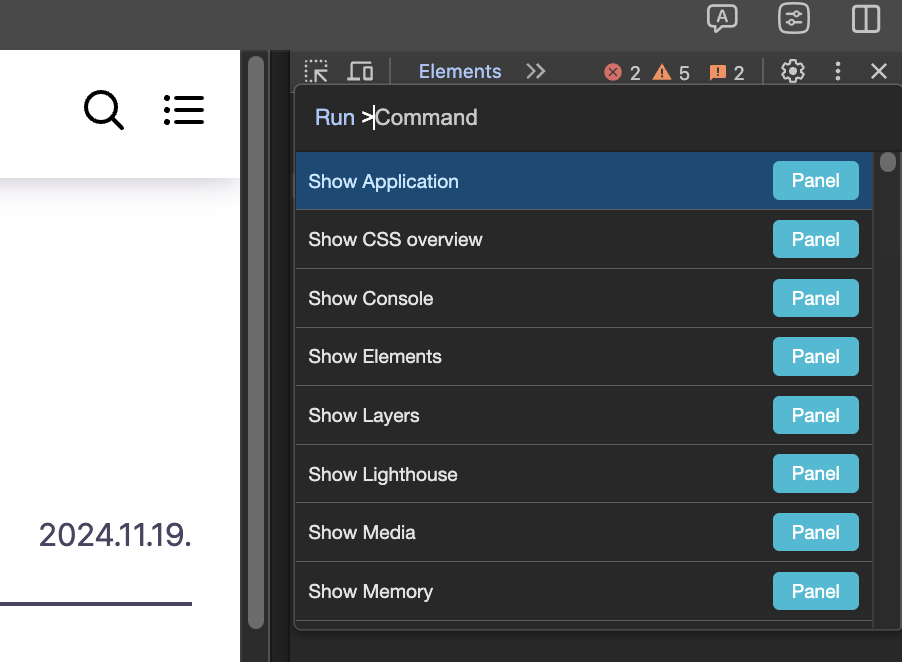This screenshot has width=902, height=662.
Task: Select the Show Application command
Action: tap(584, 181)
